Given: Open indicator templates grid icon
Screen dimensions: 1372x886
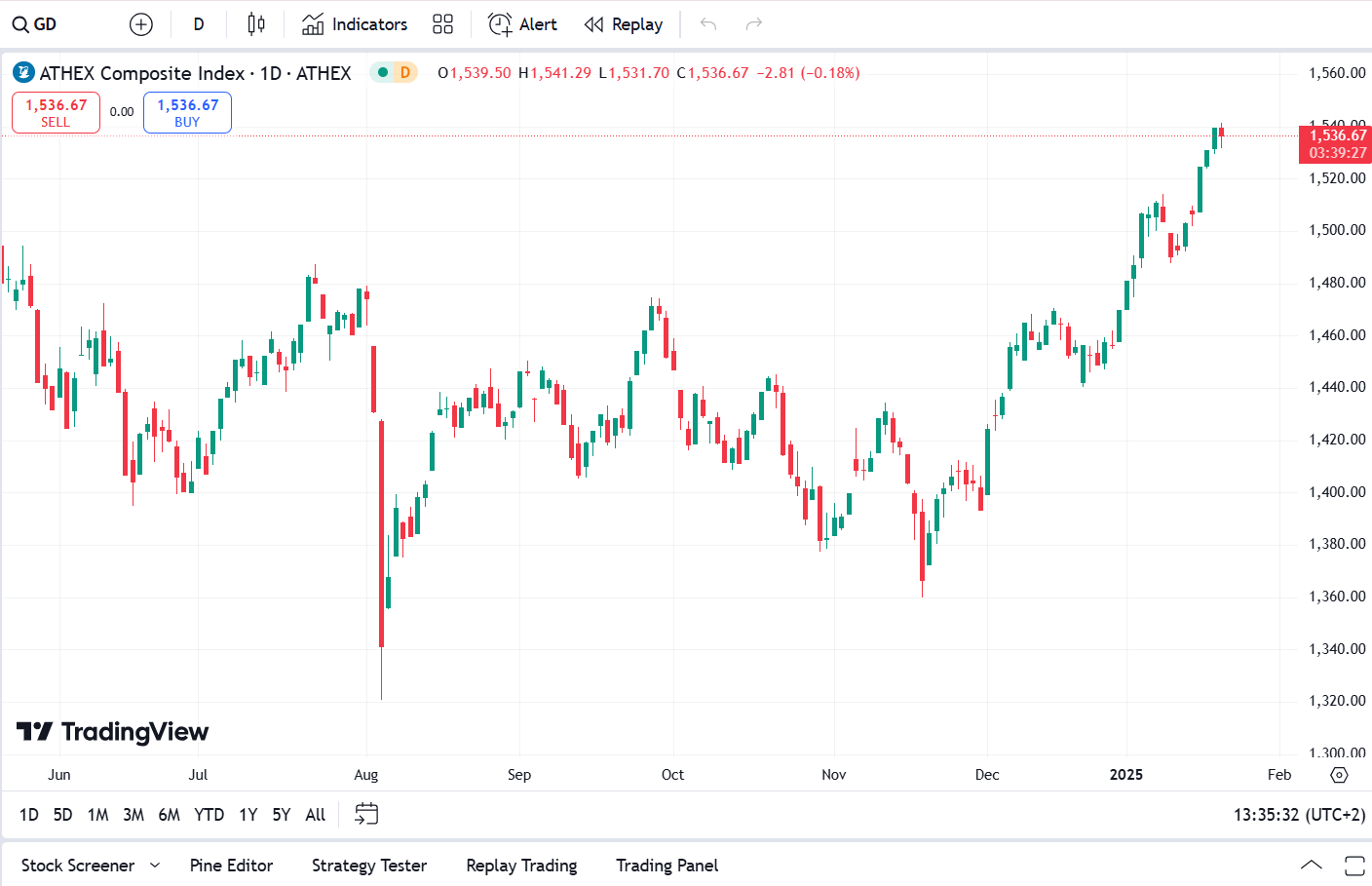Looking at the screenshot, I should 443,24.
